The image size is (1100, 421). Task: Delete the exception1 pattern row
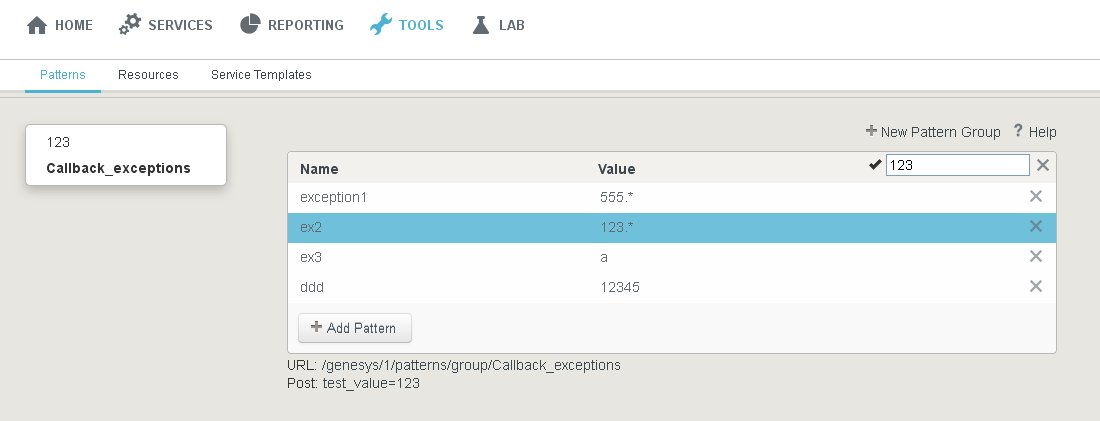point(1036,197)
